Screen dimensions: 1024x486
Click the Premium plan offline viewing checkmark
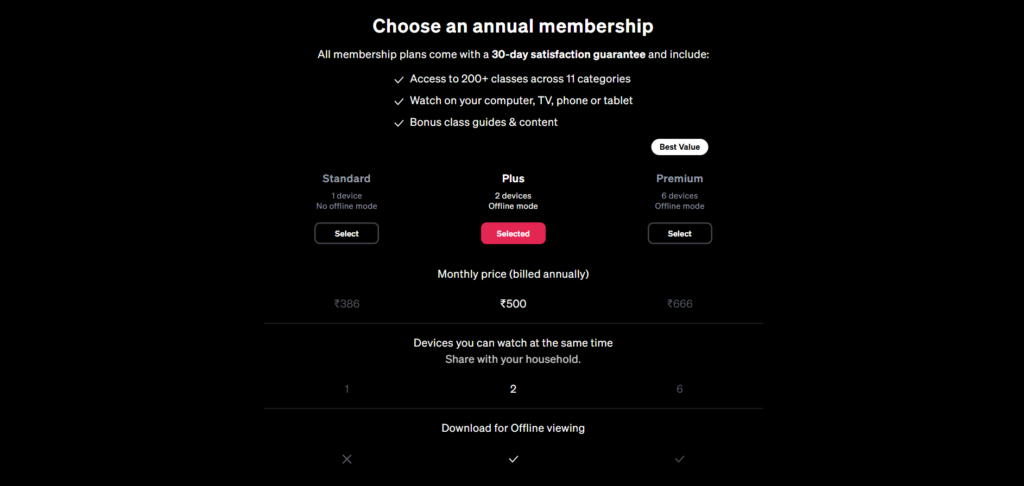(x=680, y=459)
